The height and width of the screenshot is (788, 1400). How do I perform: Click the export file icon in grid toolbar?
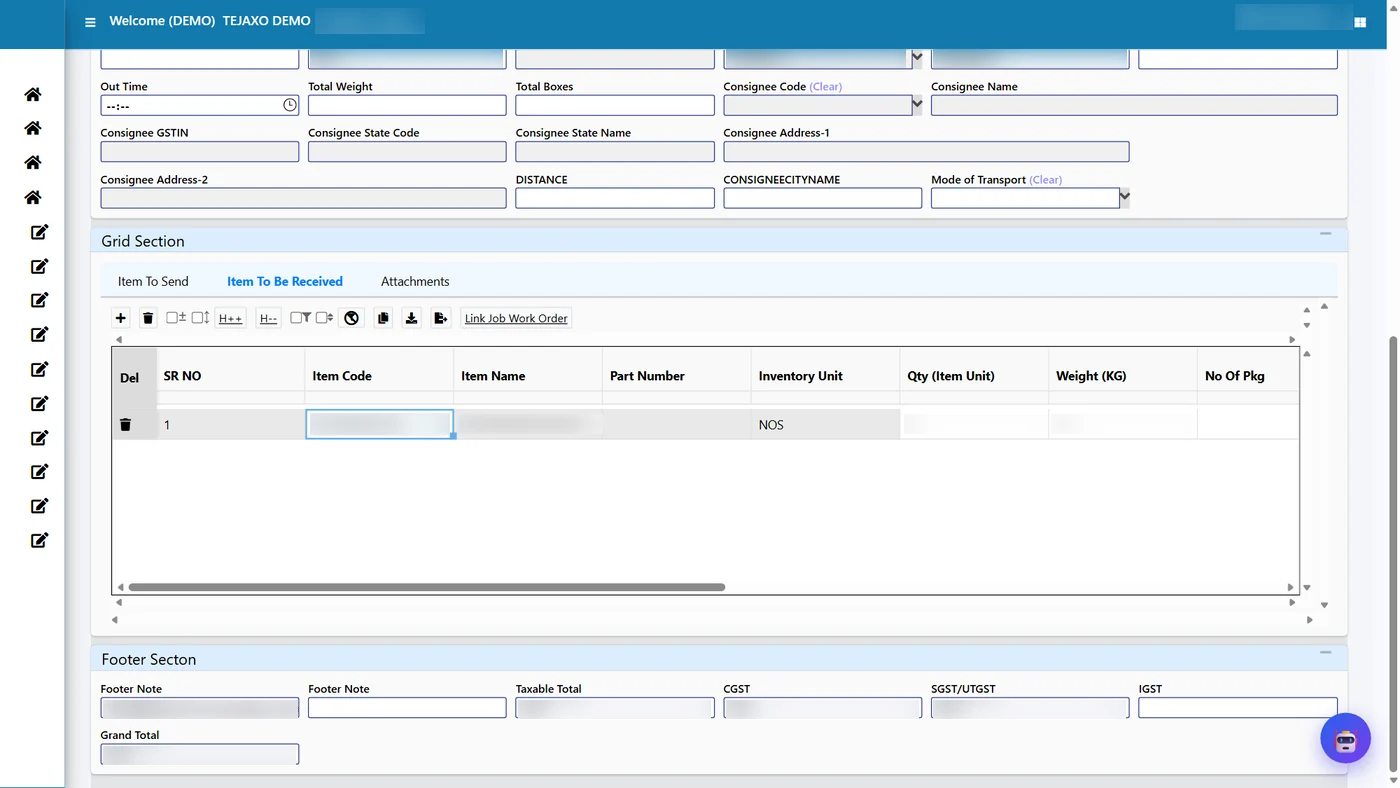click(441, 318)
